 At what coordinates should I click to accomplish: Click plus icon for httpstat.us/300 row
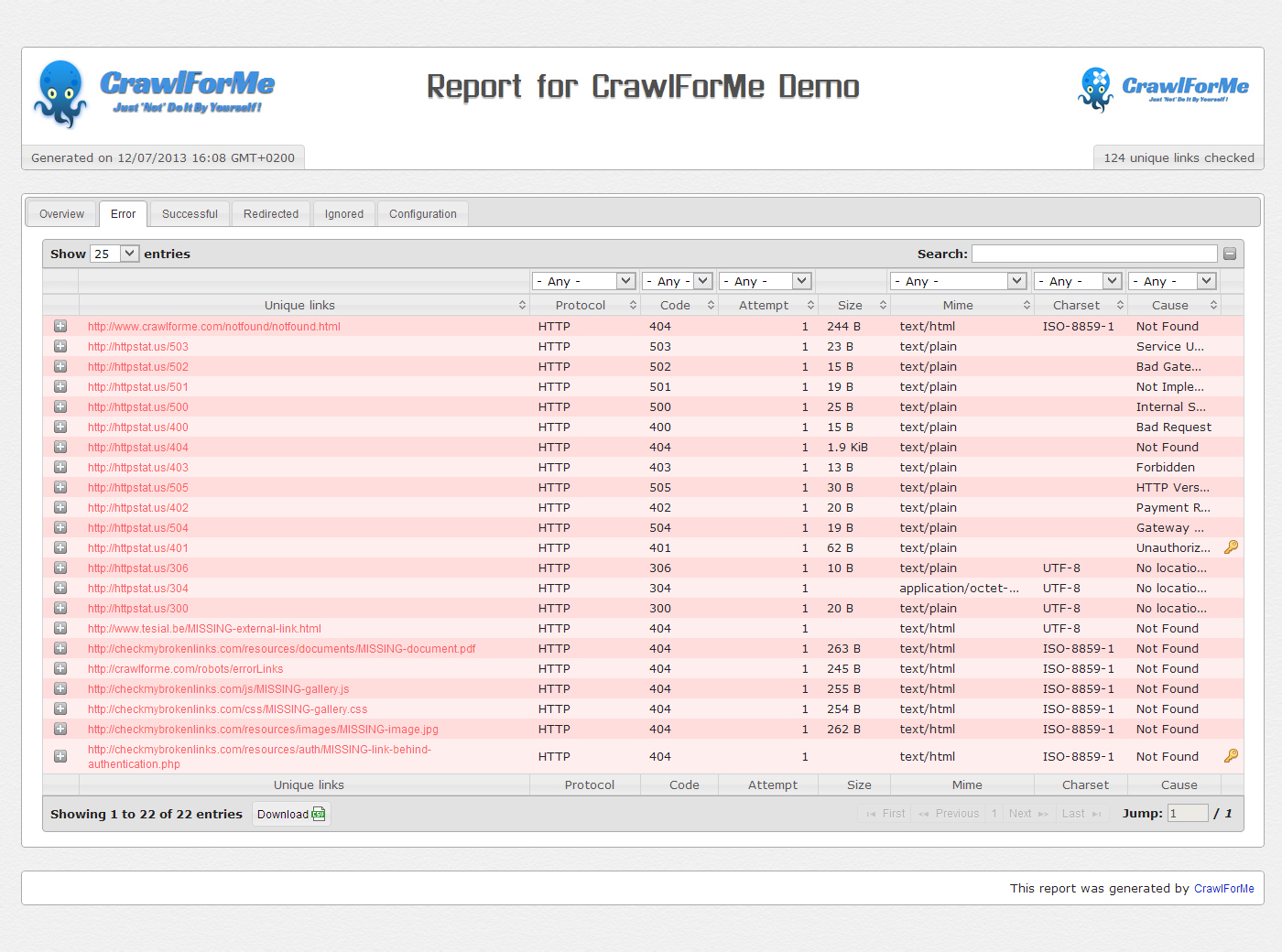click(60, 609)
